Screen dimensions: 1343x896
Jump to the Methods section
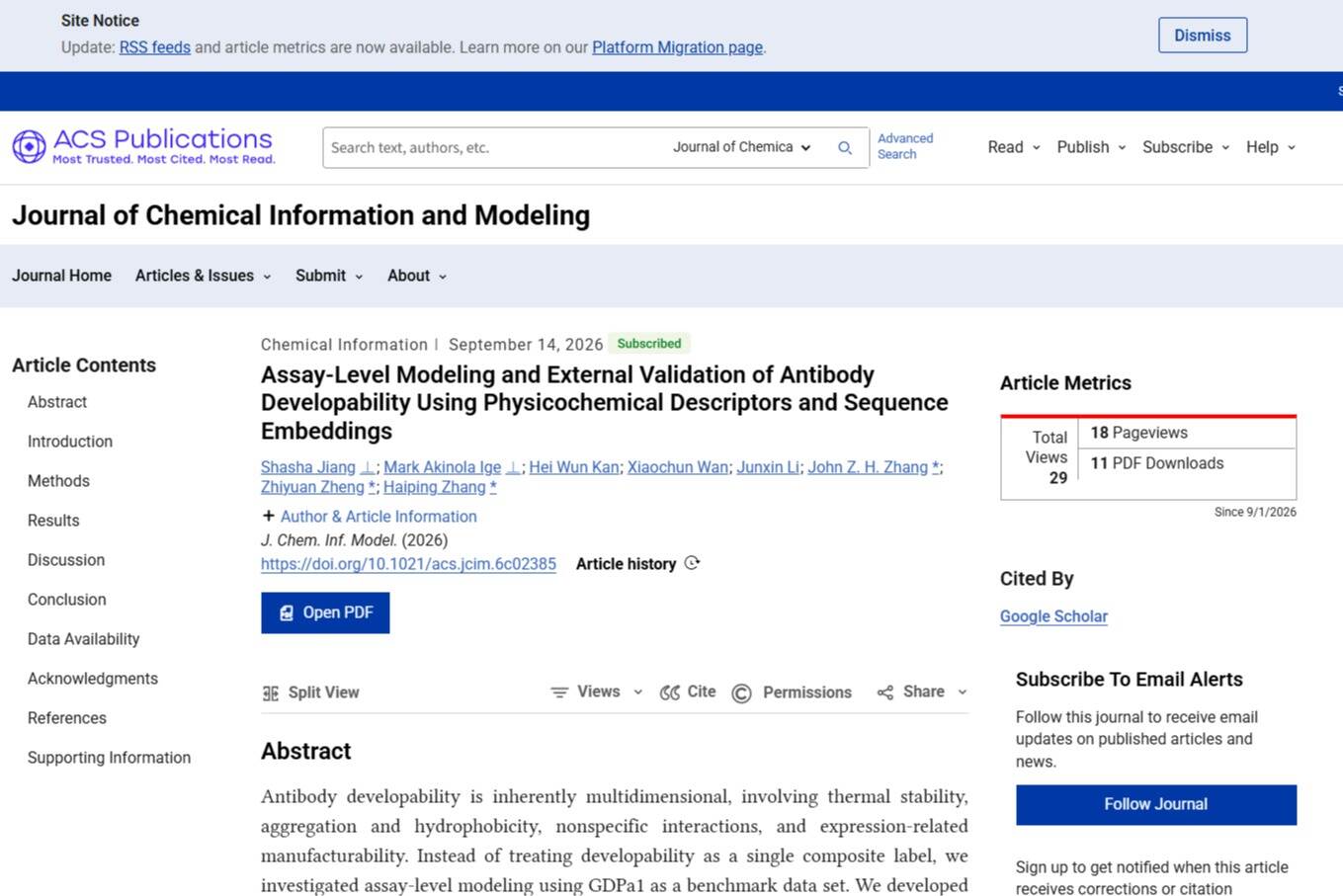coord(58,481)
